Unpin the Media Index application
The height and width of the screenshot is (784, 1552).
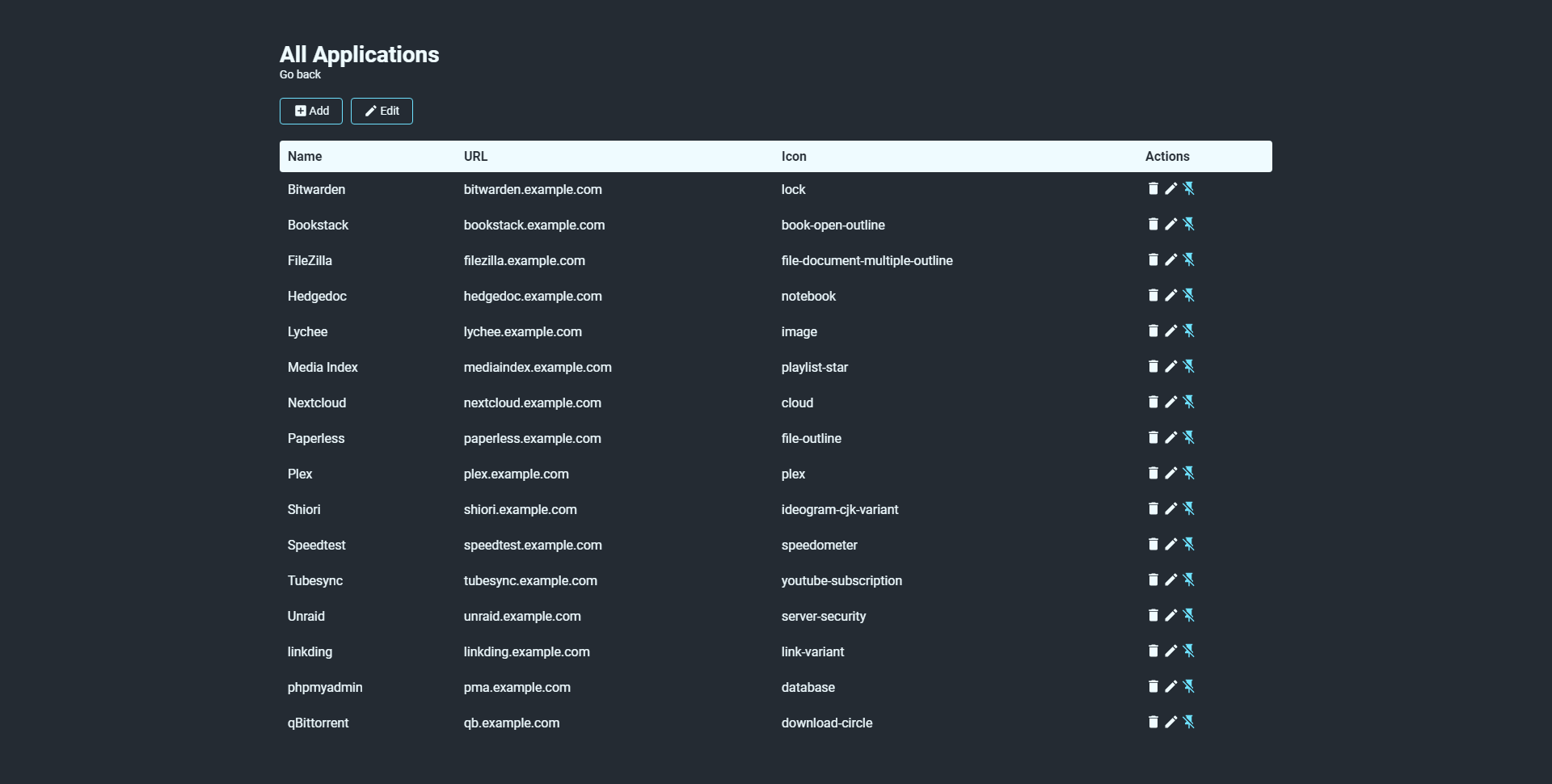coord(1188,367)
